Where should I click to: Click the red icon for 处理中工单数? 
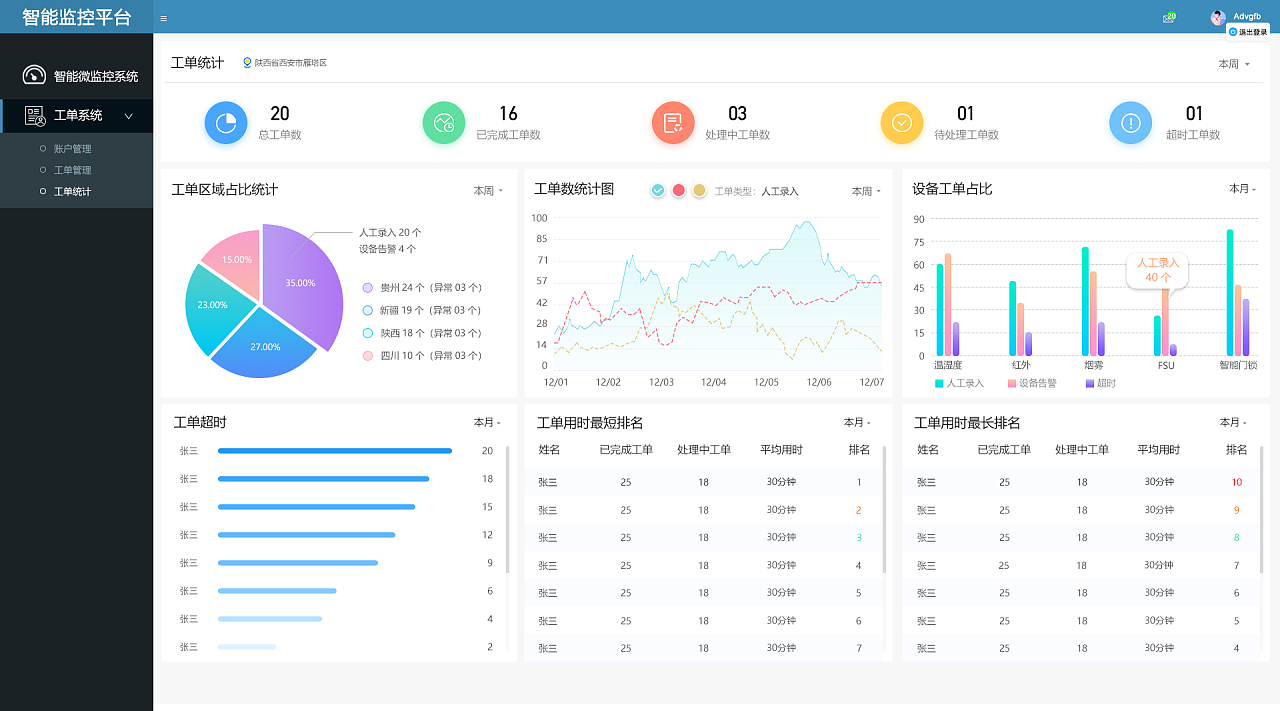[x=673, y=123]
